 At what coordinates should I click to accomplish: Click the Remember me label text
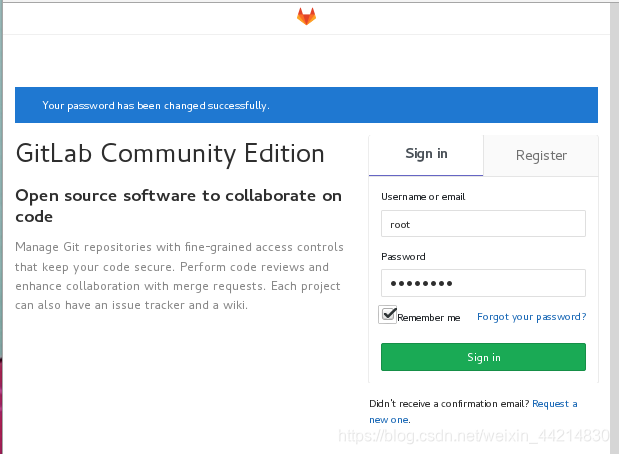(429, 318)
